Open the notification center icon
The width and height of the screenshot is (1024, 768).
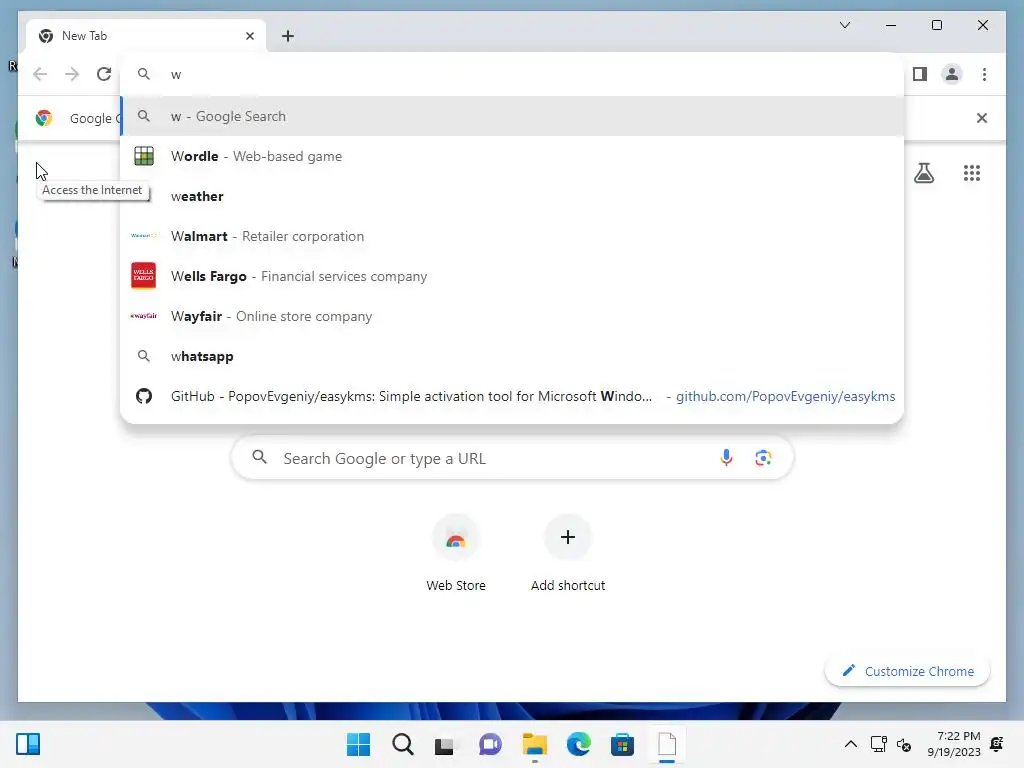tap(997, 744)
